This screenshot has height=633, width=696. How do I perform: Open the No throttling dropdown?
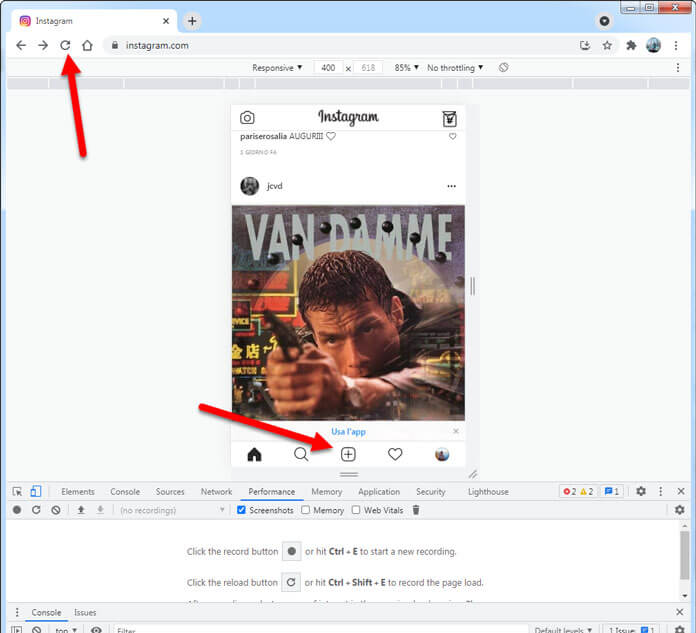click(455, 67)
